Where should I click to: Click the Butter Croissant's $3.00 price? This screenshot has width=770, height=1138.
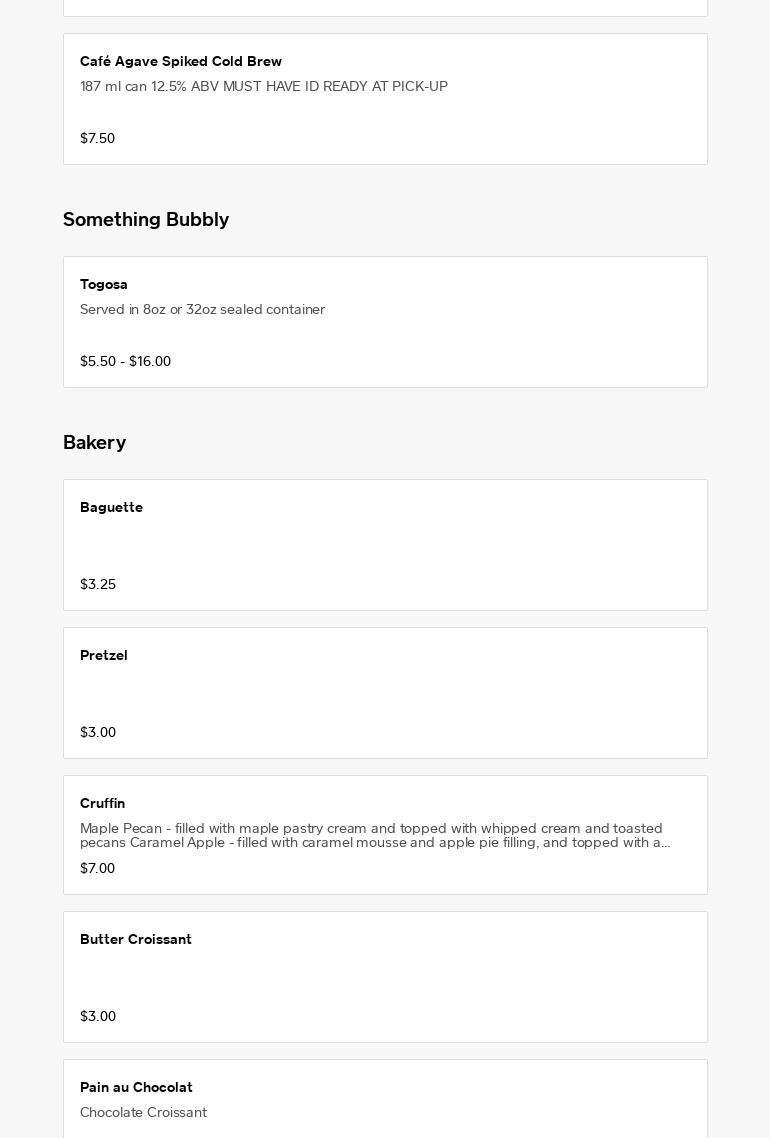coord(98,1017)
